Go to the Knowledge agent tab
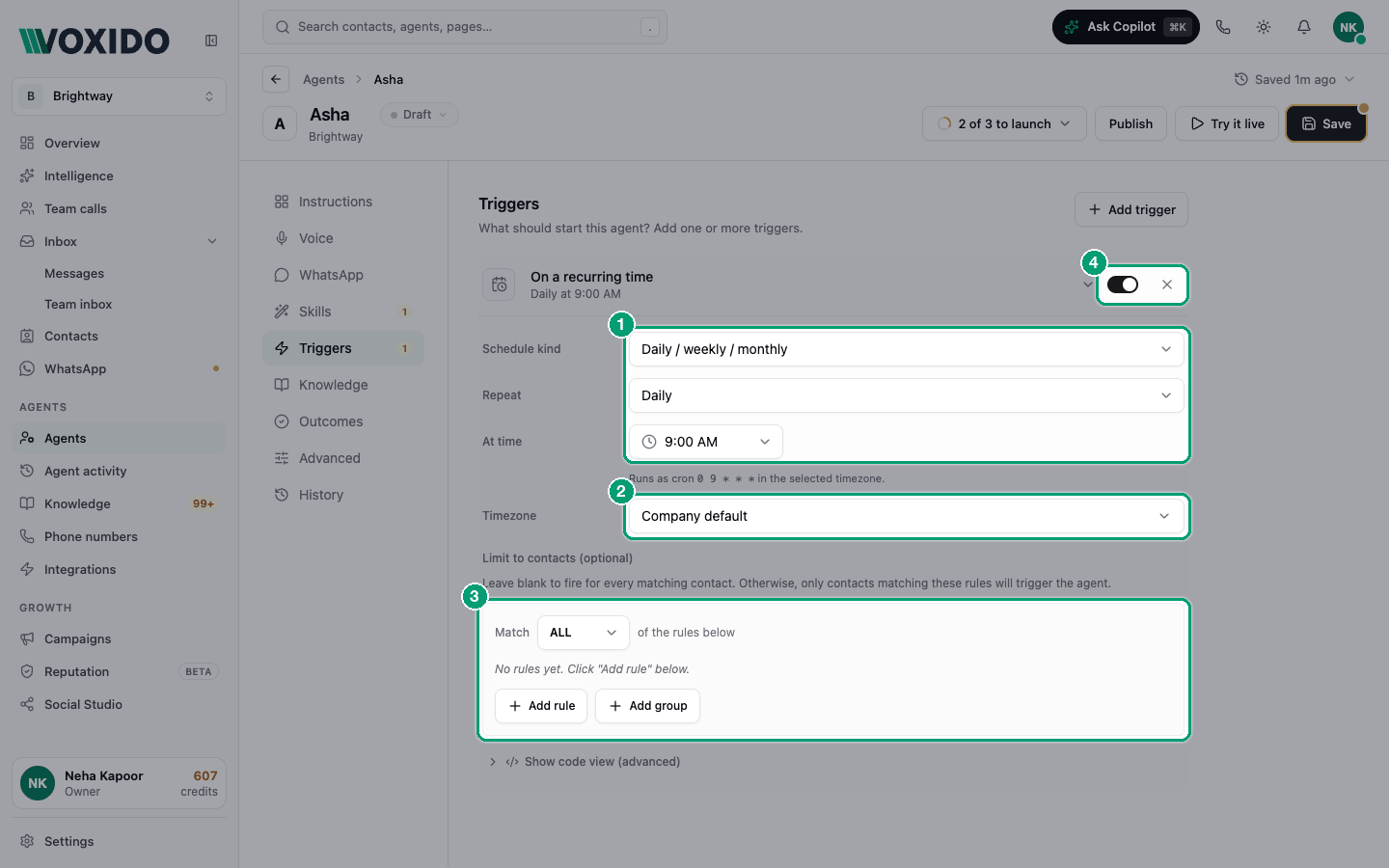The image size is (1389, 868). click(x=343, y=385)
